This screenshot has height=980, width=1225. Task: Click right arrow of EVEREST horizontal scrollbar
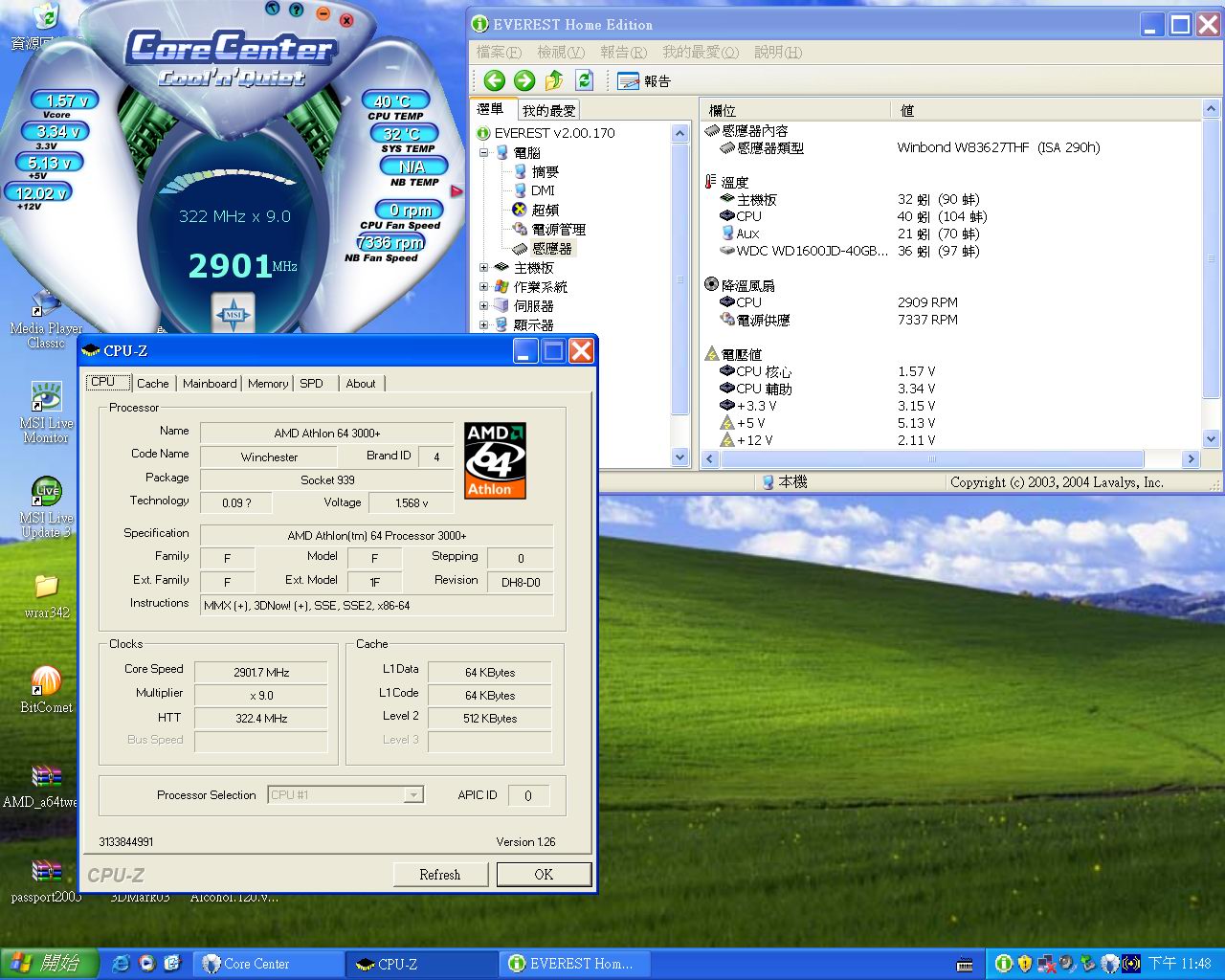point(1192,459)
